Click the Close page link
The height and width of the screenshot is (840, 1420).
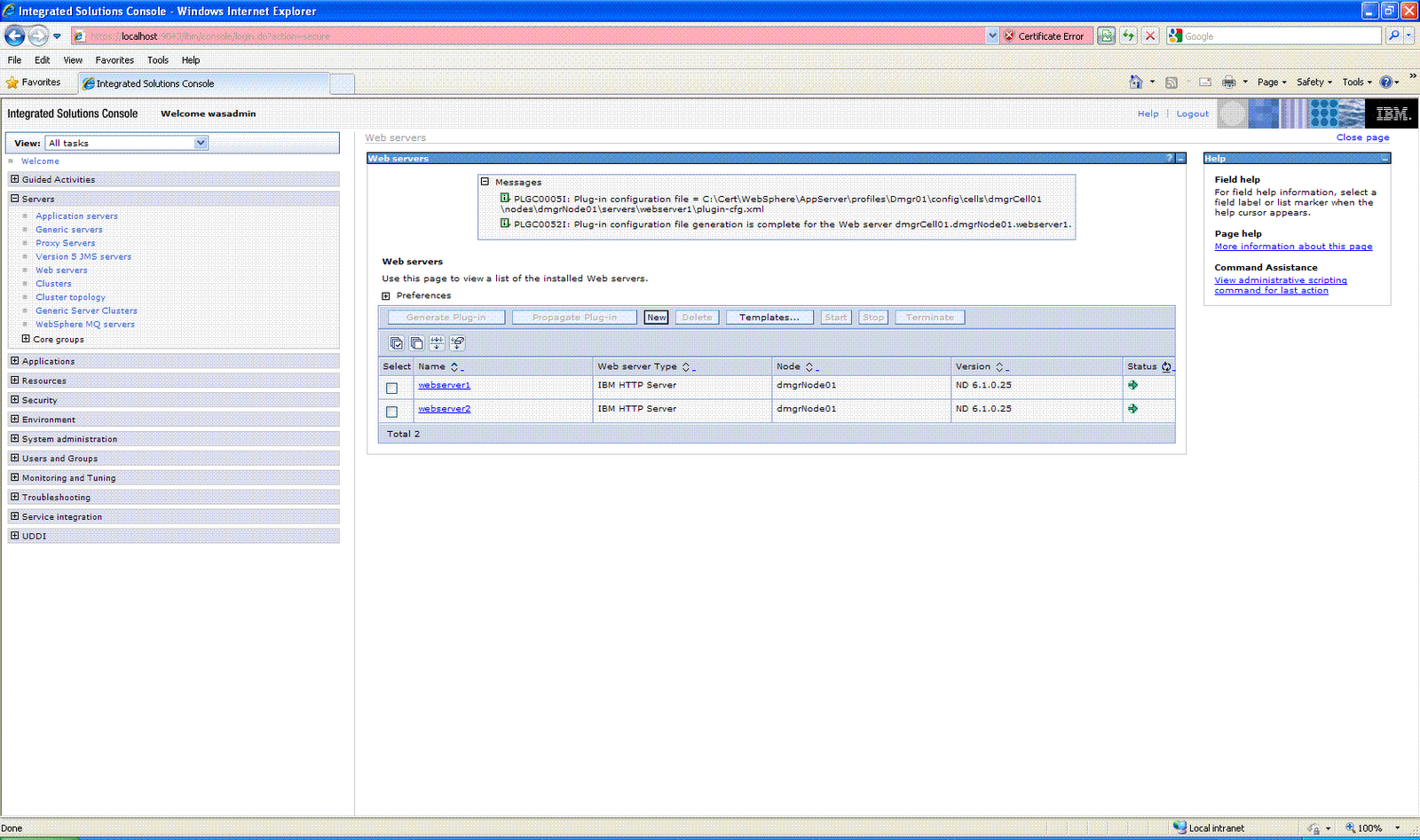coord(1363,137)
